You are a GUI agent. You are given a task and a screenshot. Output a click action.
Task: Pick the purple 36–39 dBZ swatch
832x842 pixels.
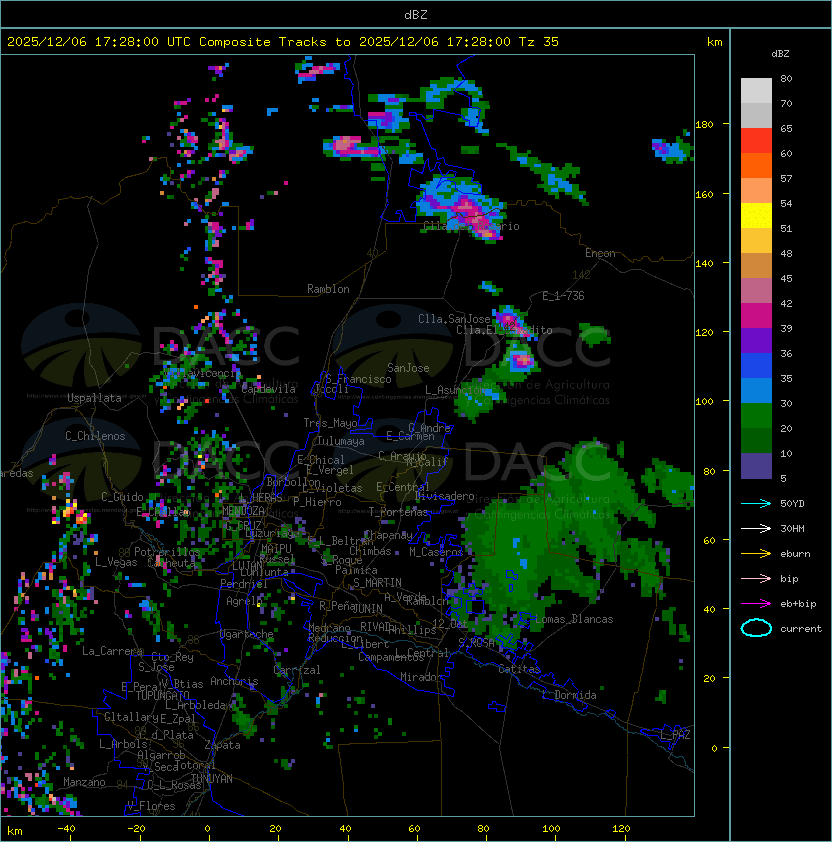756,341
